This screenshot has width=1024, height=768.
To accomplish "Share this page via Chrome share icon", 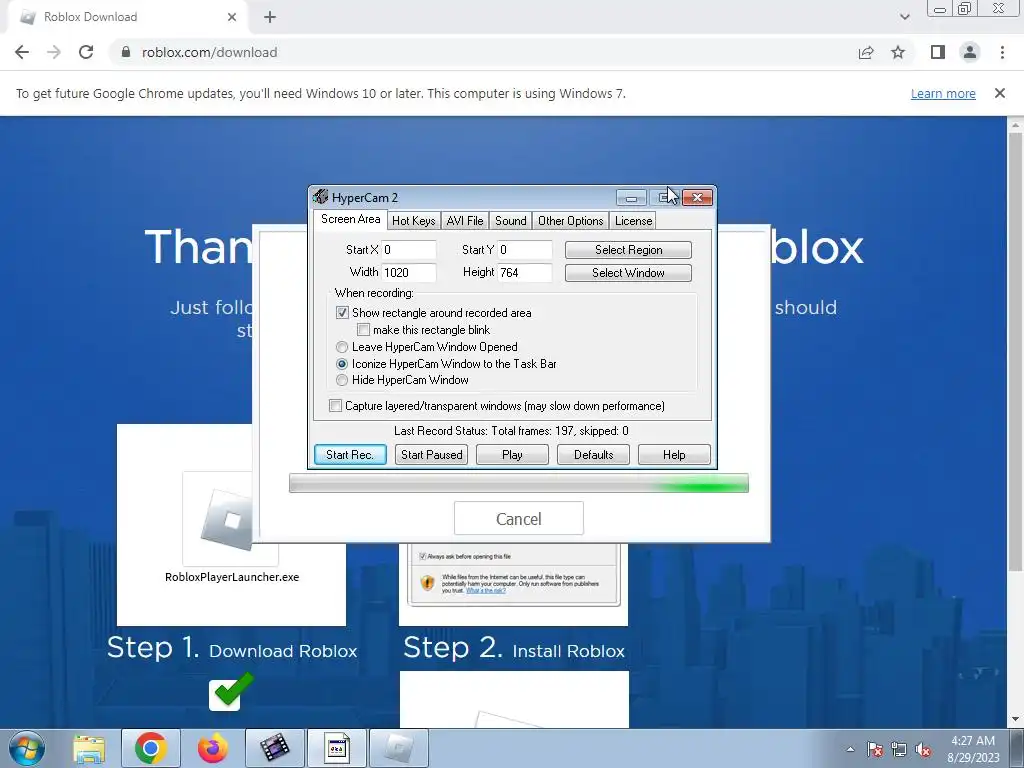I will click(x=866, y=52).
